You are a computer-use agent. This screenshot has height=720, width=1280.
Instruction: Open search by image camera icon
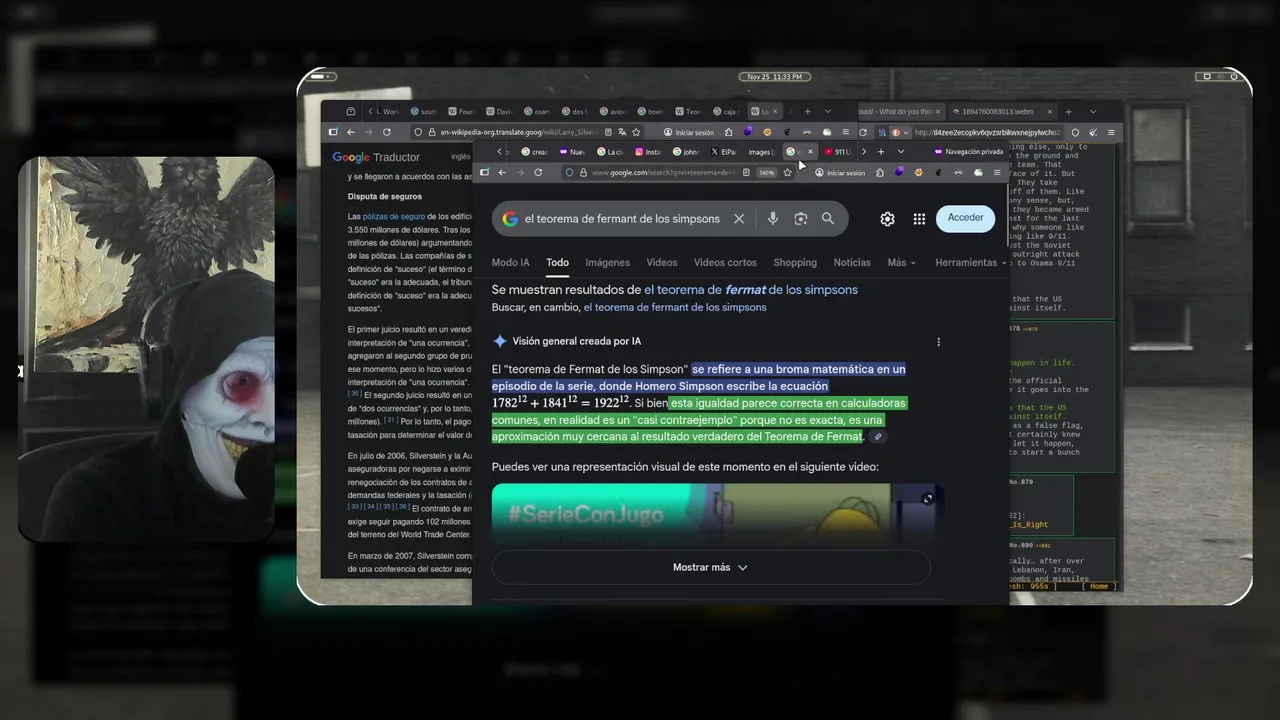[x=801, y=218]
